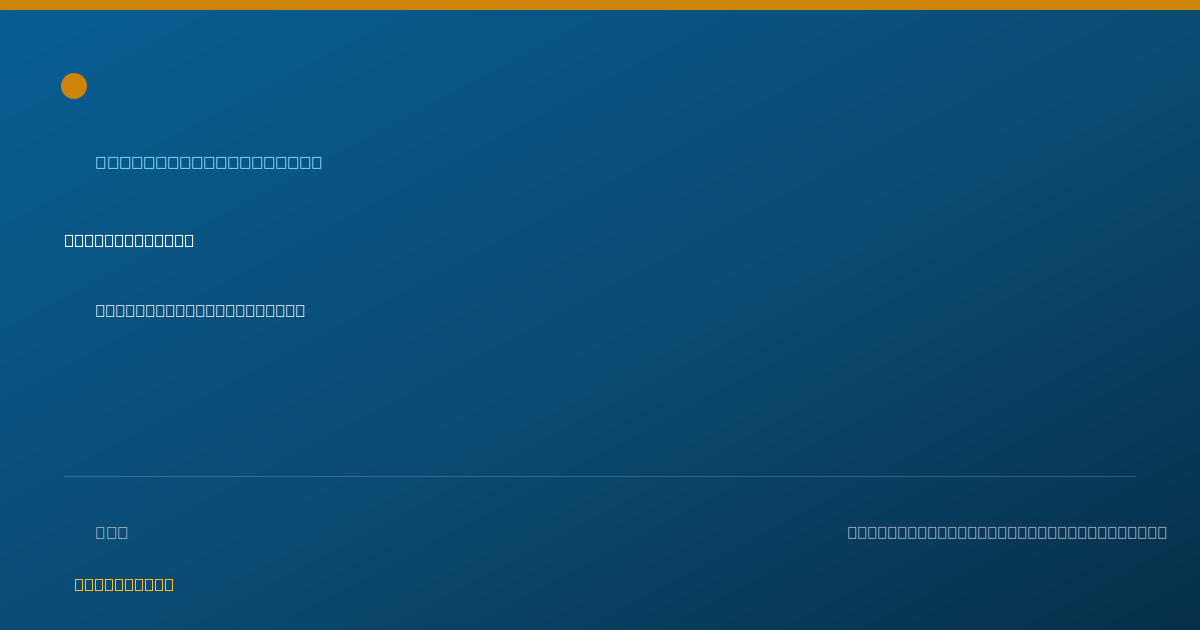Screen dimensions: 1200x630
Task: Open the yellow link text in the footer
Action: [x=124, y=584]
